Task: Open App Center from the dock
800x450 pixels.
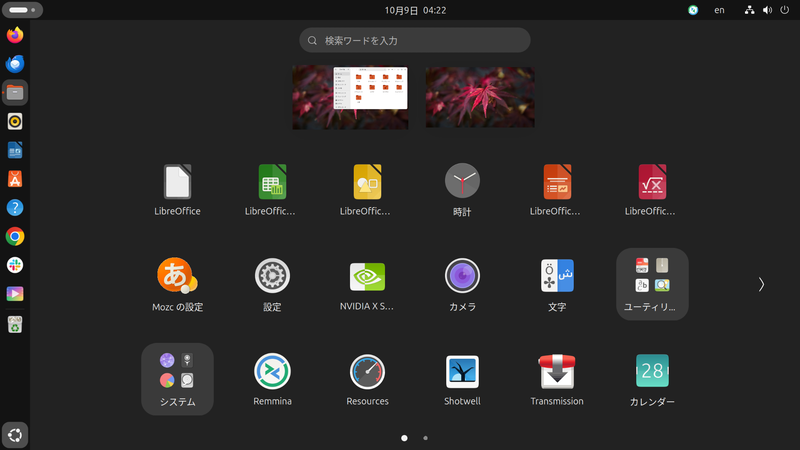Action: tap(15, 179)
